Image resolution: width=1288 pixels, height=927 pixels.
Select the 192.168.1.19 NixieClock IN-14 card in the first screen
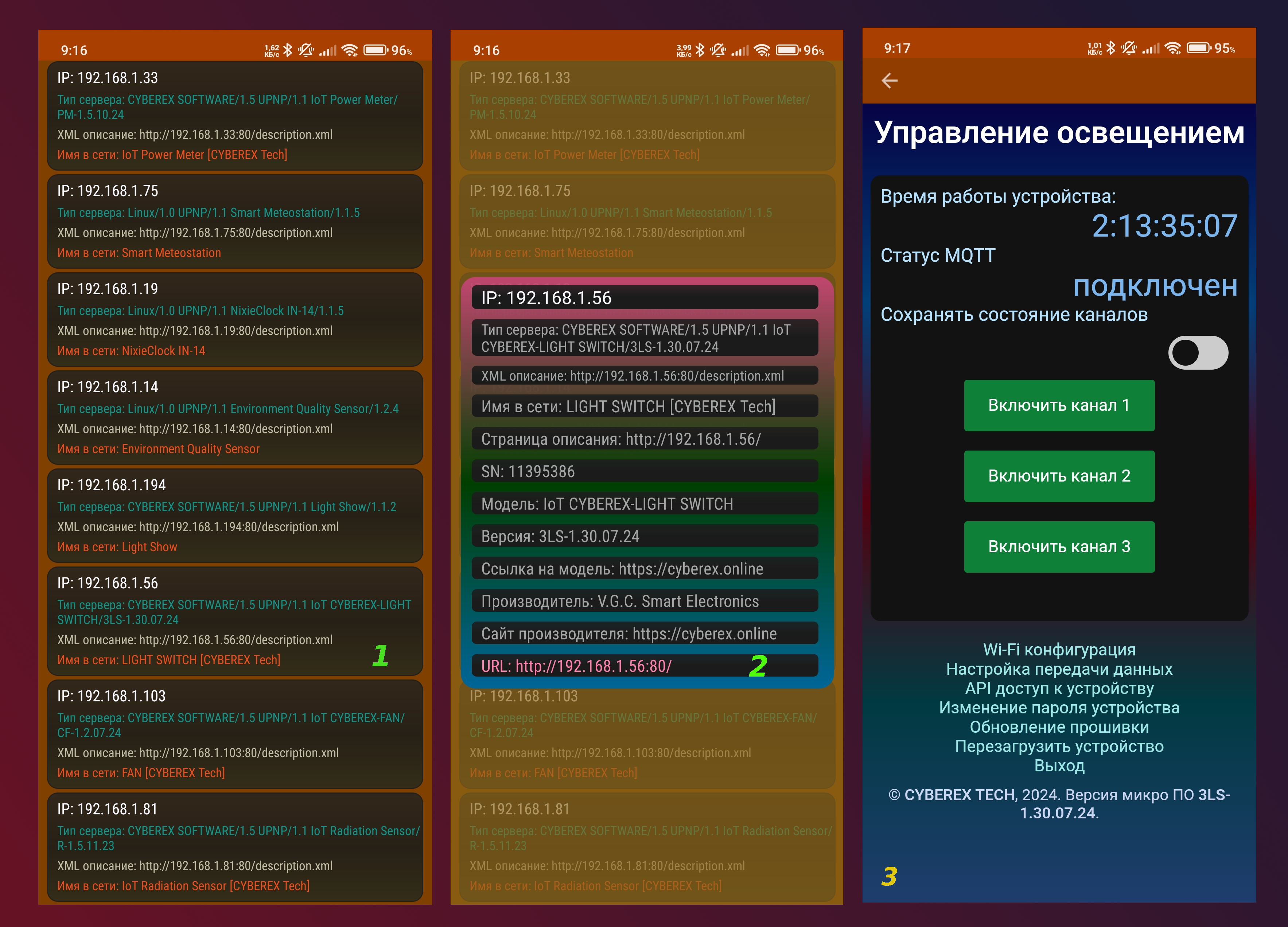coord(235,320)
